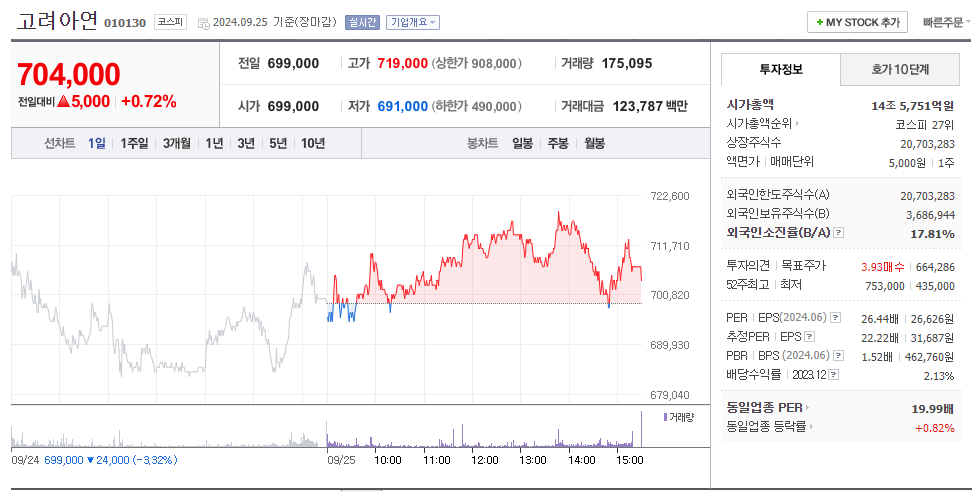The width and height of the screenshot is (973, 491).
Task: Switch to the 투자정보 tab
Action: 781,70
